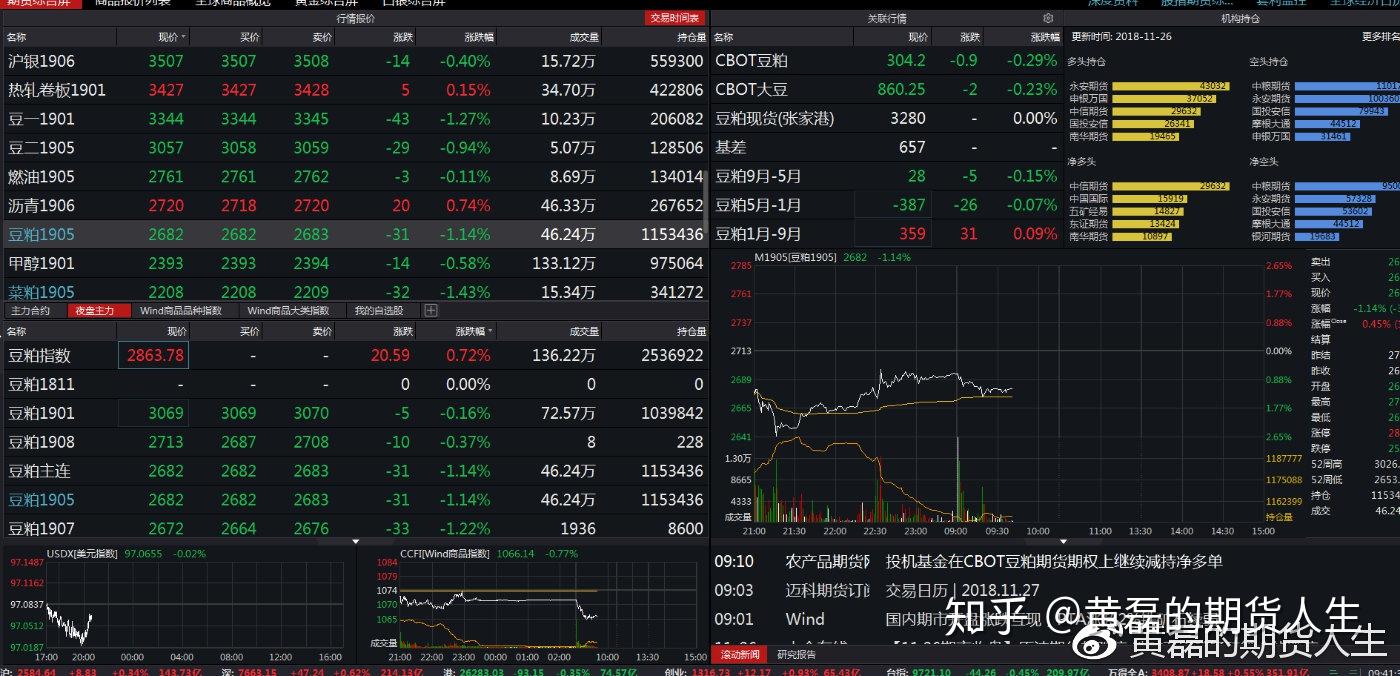Select the 沥青1906 row

(x=354, y=206)
